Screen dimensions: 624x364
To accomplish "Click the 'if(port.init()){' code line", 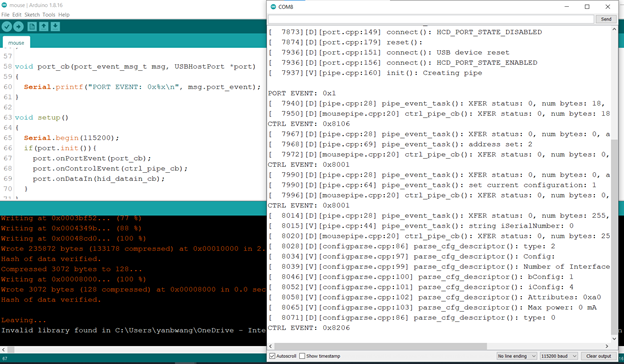I will 60,148.
